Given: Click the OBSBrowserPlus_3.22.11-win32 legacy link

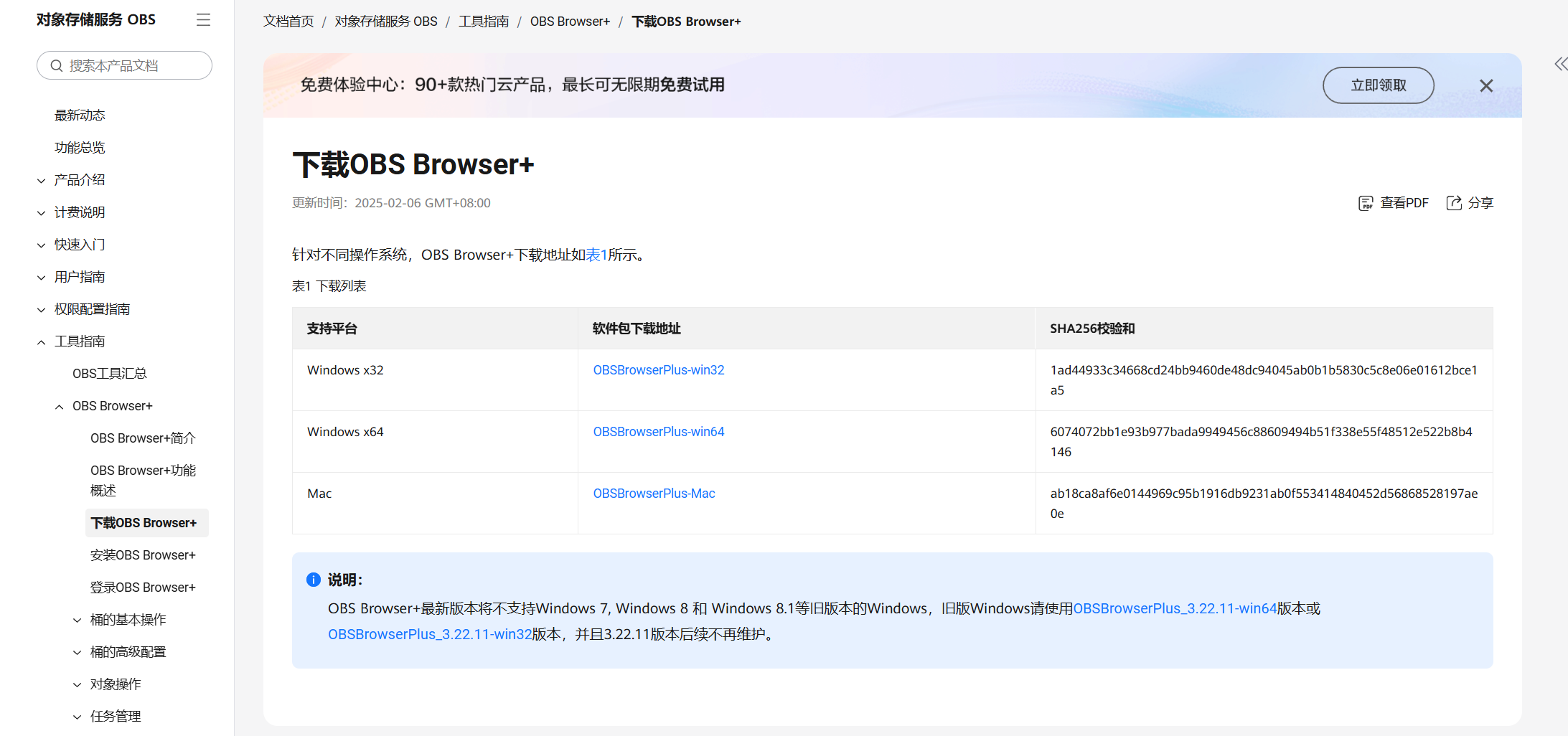Looking at the screenshot, I should (x=429, y=634).
